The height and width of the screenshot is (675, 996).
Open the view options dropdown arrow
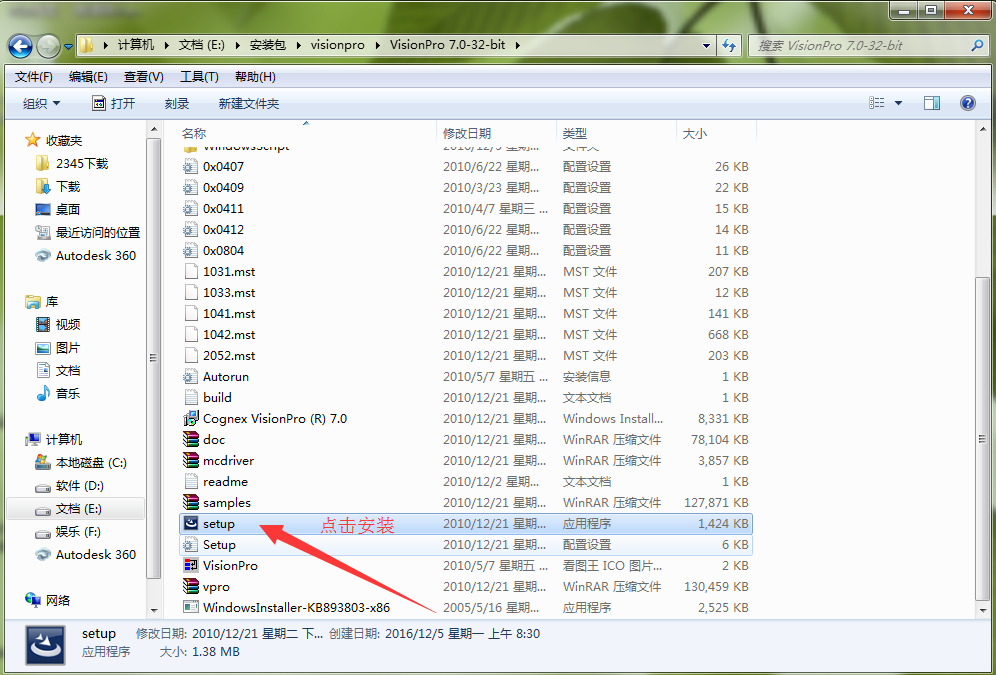[898, 103]
